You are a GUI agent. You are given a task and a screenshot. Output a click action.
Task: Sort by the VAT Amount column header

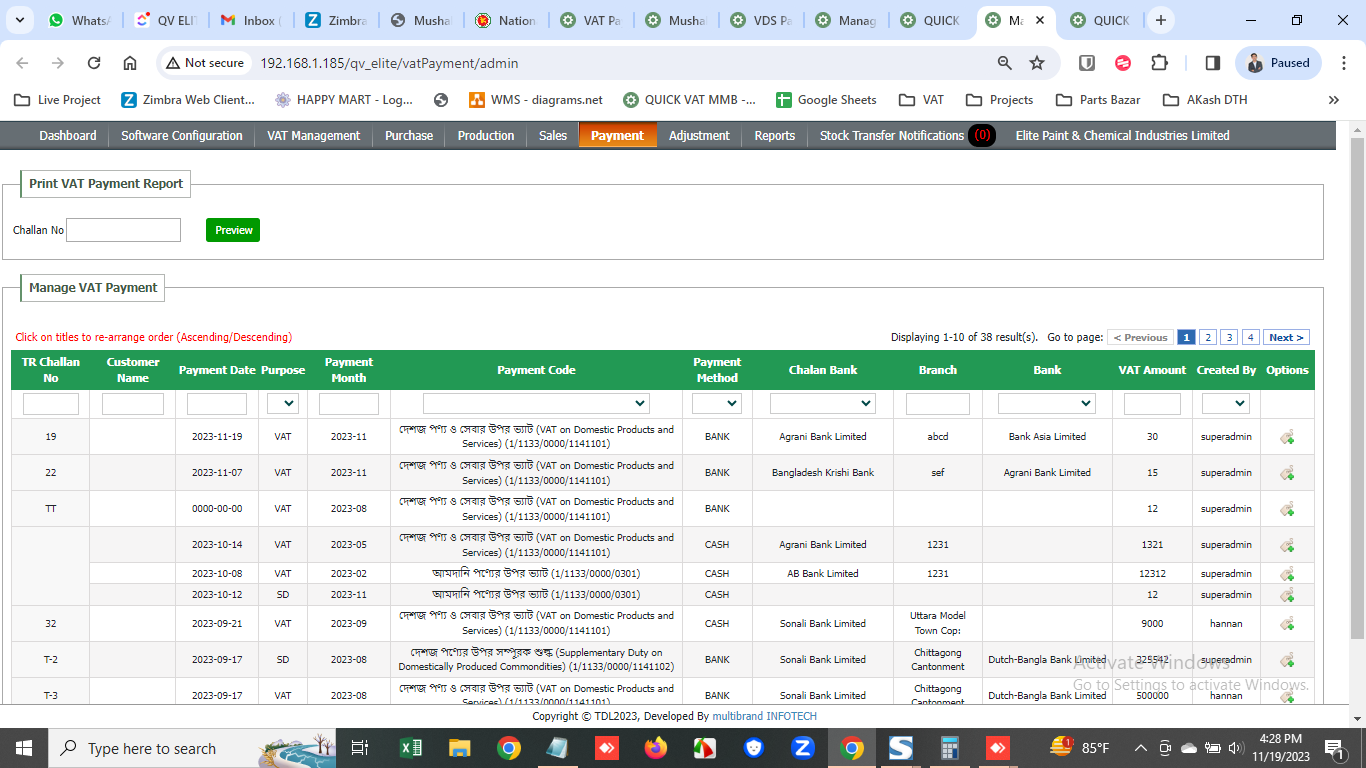point(1152,370)
